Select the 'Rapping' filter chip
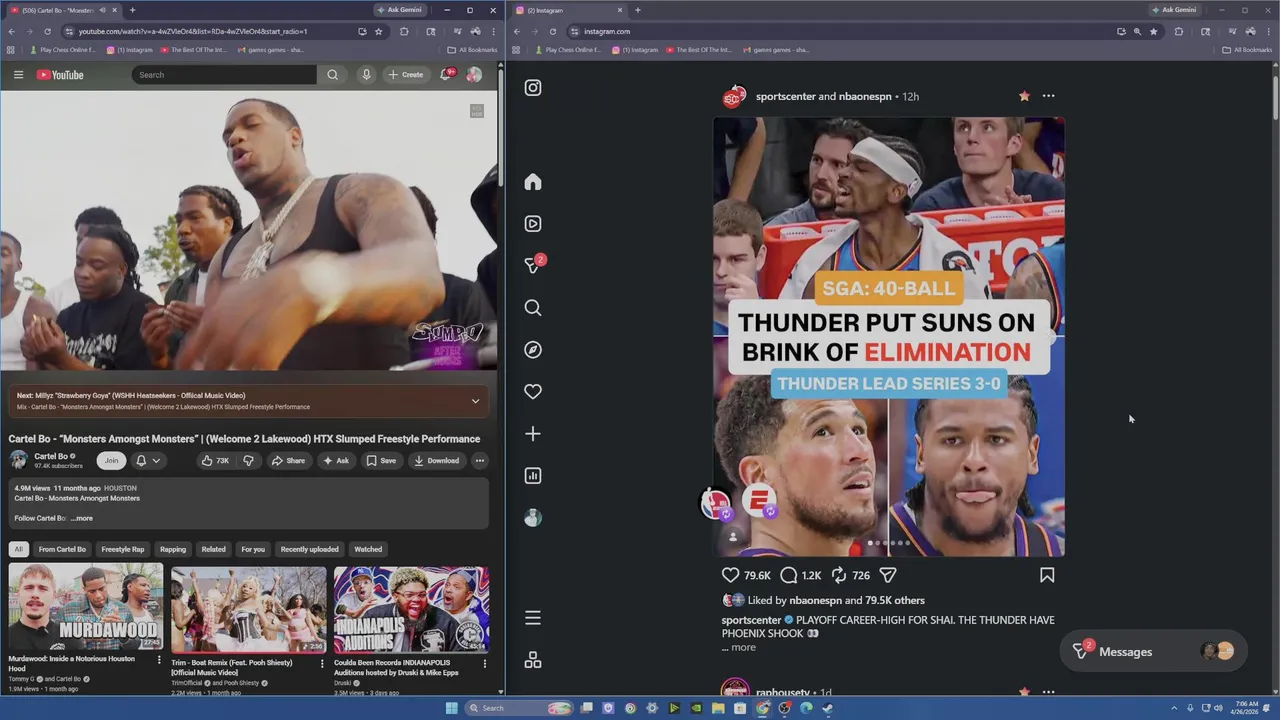The height and width of the screenshot is (720, 1280). (173, 549)
